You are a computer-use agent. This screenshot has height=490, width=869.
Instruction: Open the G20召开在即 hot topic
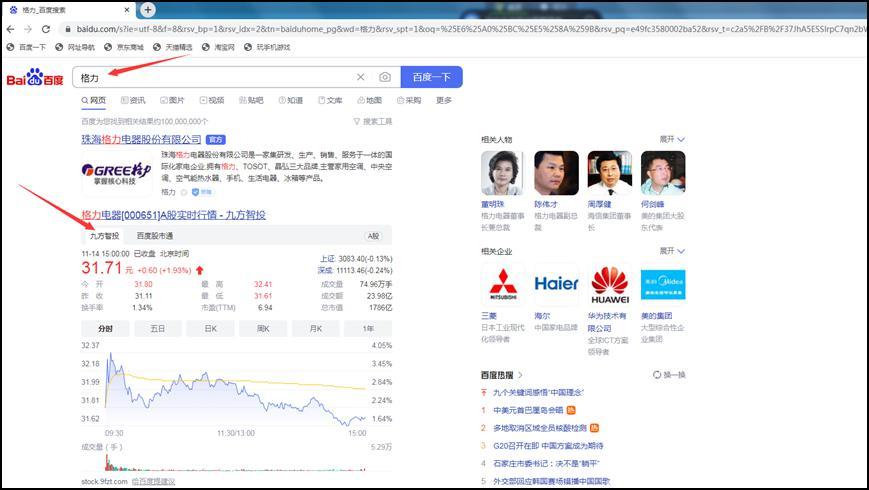pos(548,446)
